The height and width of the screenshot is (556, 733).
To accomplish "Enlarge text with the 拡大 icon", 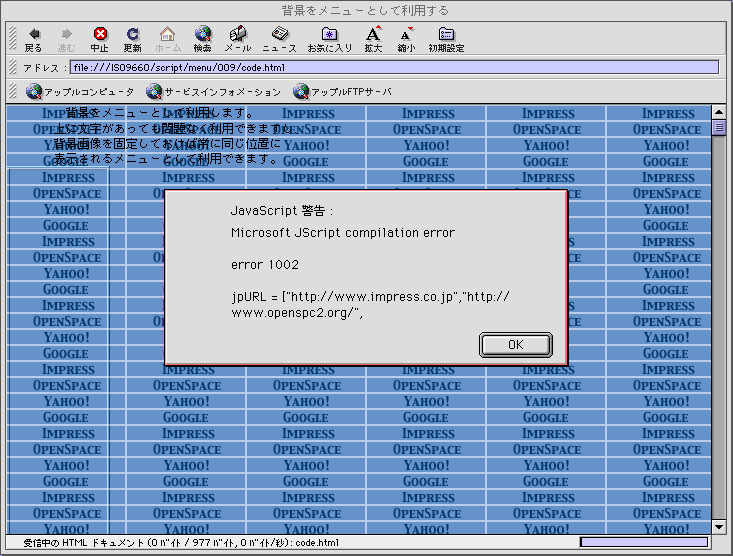I will 373,39.
